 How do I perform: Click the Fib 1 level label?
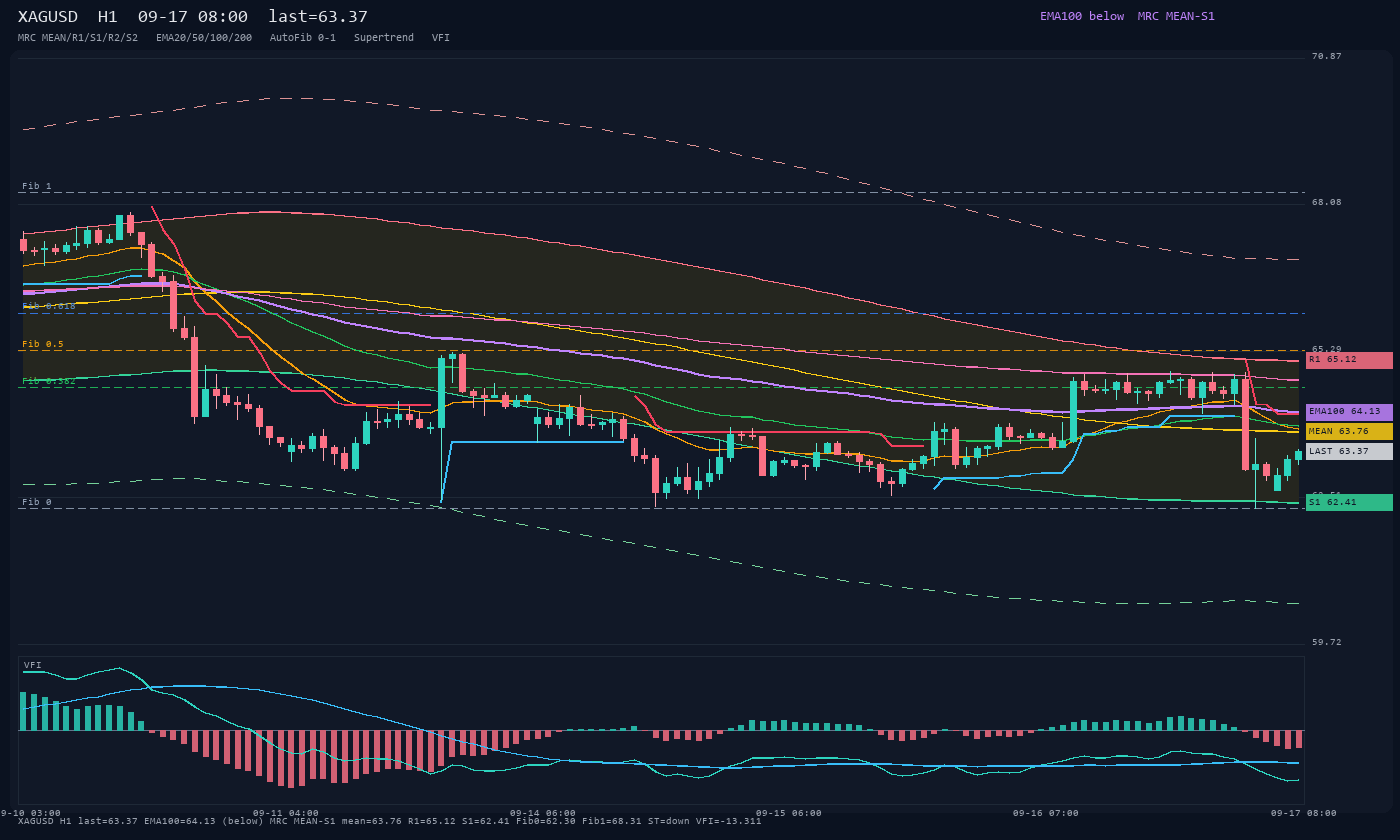coord(37,186)
